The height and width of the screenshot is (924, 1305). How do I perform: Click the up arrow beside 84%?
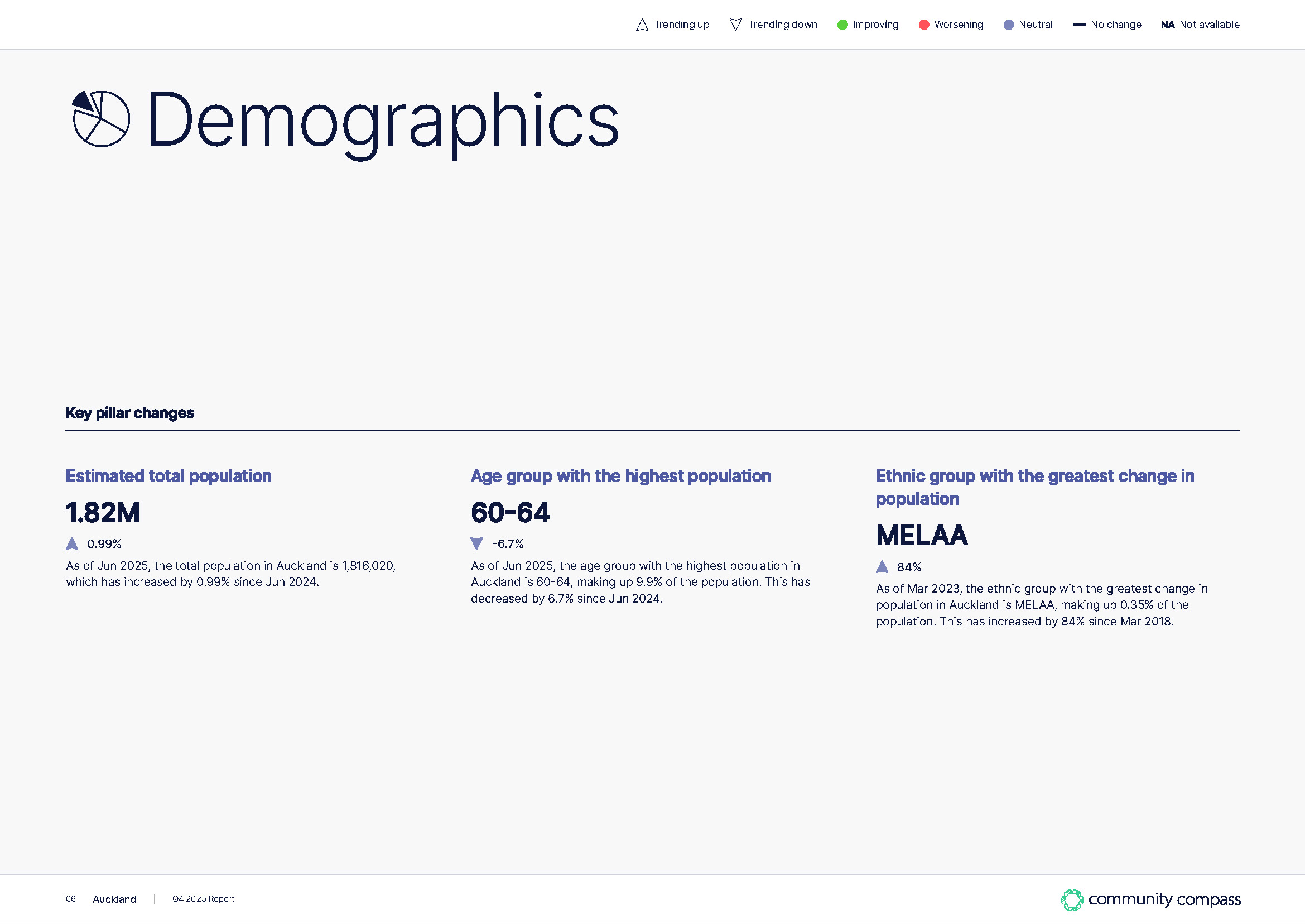coord(882,567)
